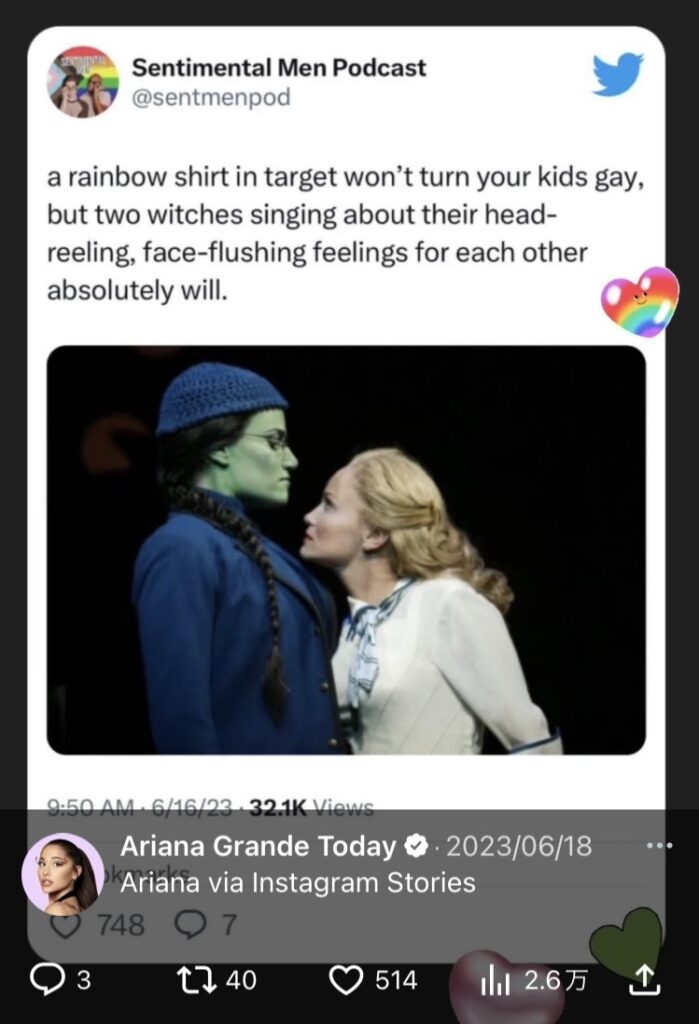
Task: Click the Sentimental Men Podcast account name
Action: click(x=279, y=68)
